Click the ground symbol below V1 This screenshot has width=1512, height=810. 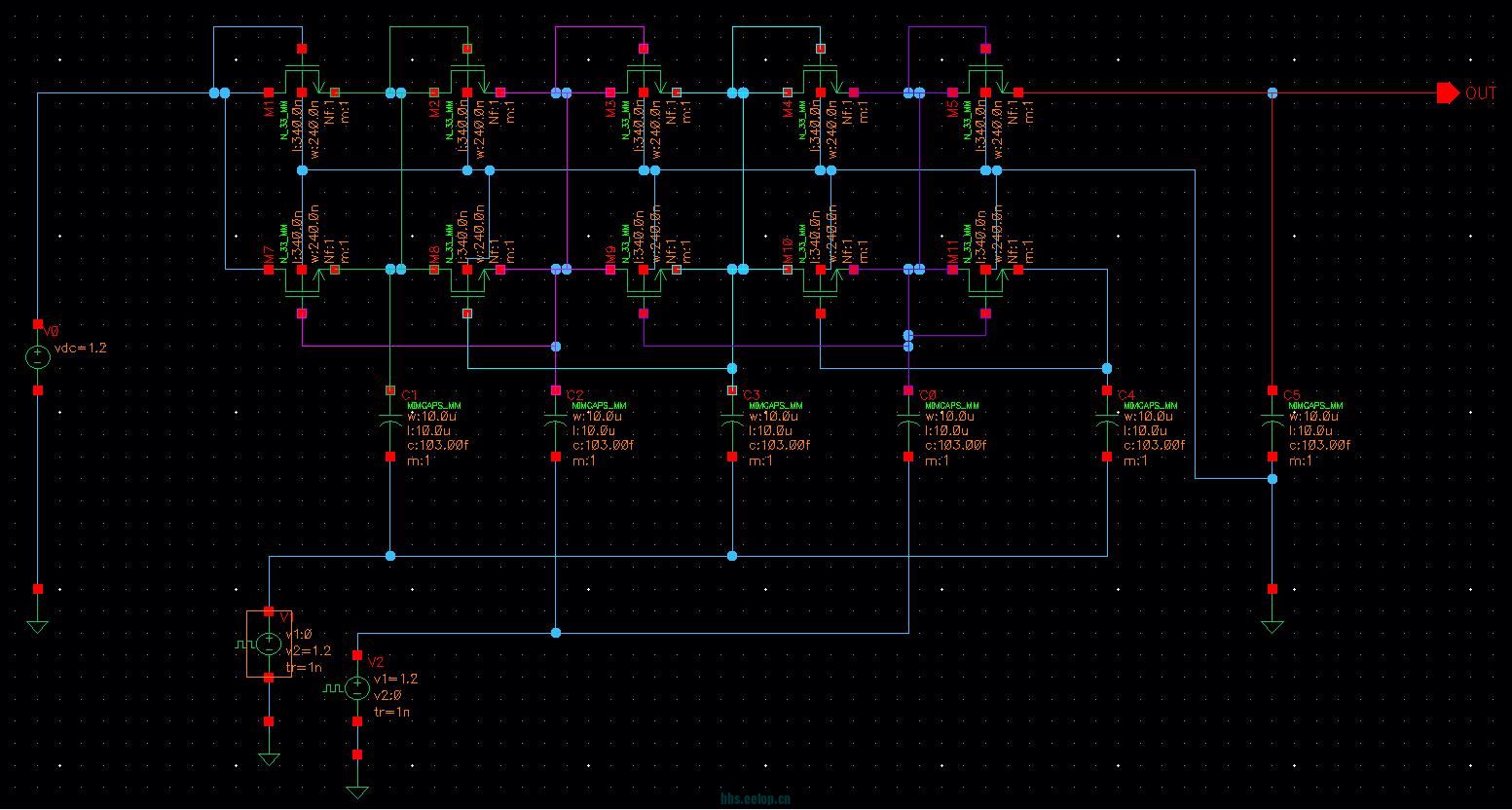point(269,759)
